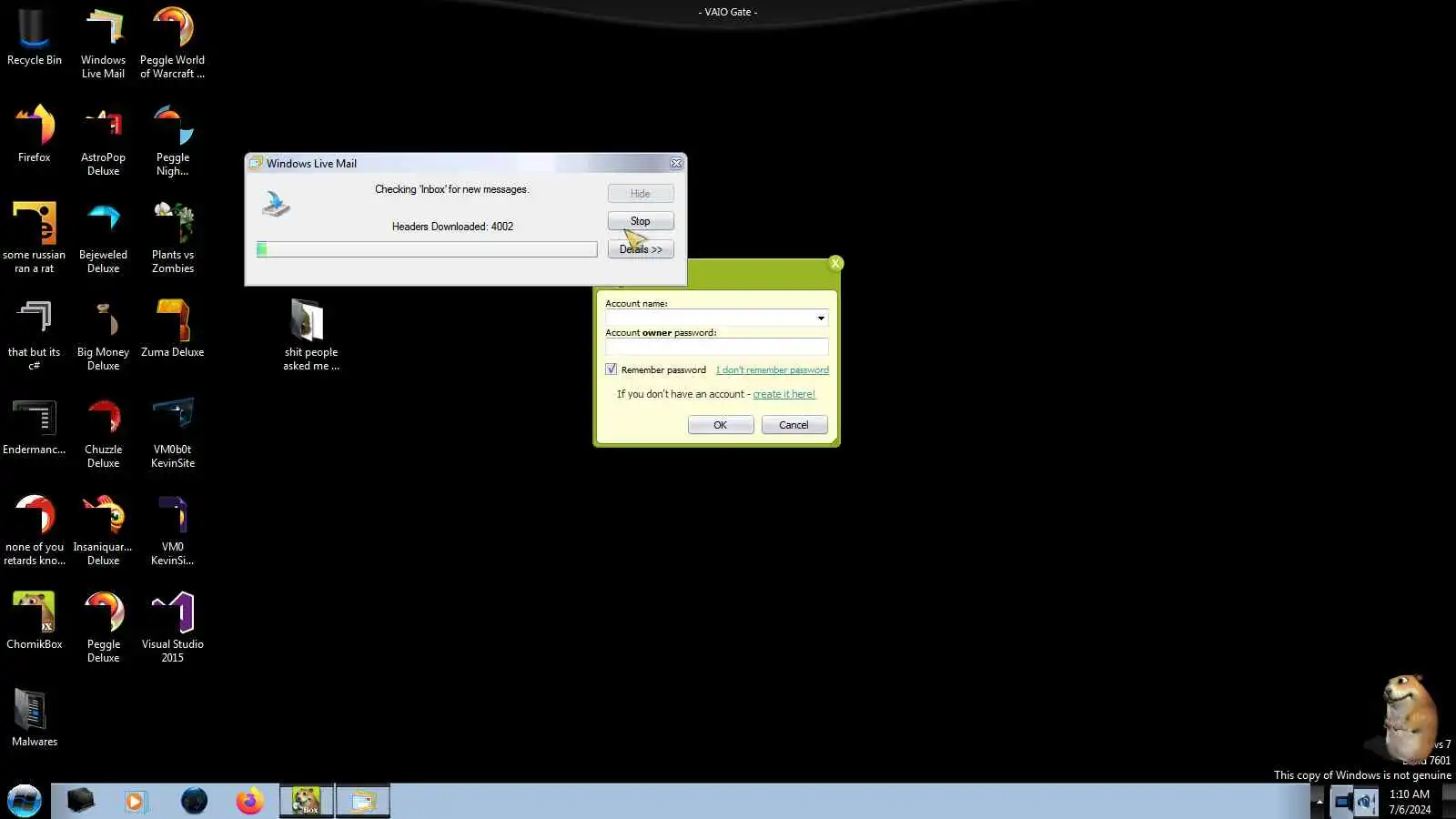The width and height of the screenshot is (1456, 819).
Task: Select the Zuma Deluxe desktop icon
Action: pyautogui.click(x=172, y=329)
